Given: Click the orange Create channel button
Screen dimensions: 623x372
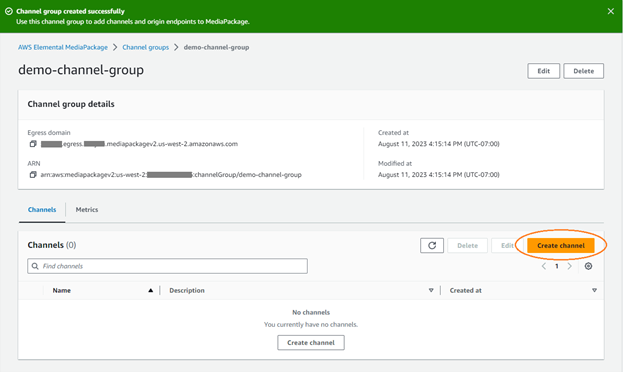Looking at the screenshot, I should click(x=561, y=245).
